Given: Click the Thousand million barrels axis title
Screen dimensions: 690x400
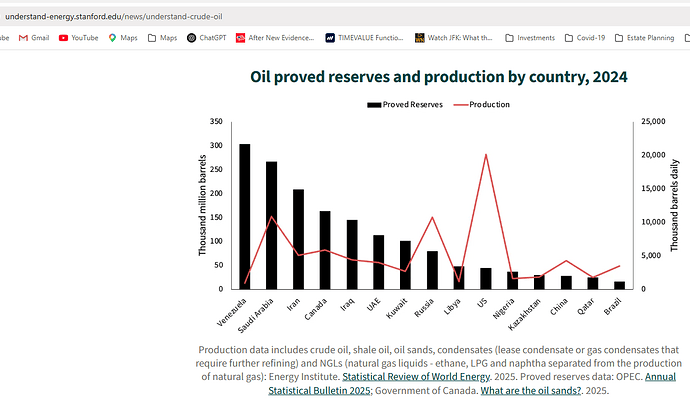Looking at the screenshot, I should coord(202,205).
